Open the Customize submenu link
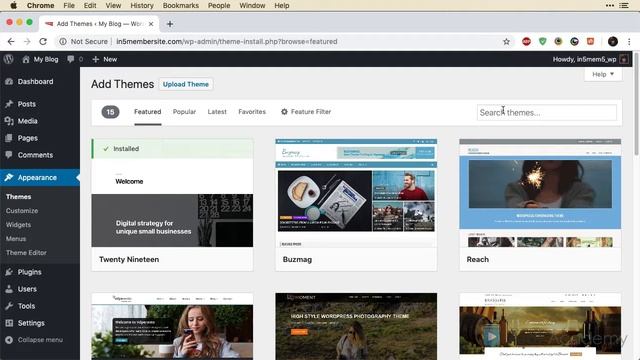This screenshot has height=360, width=640. click(22, 211)
